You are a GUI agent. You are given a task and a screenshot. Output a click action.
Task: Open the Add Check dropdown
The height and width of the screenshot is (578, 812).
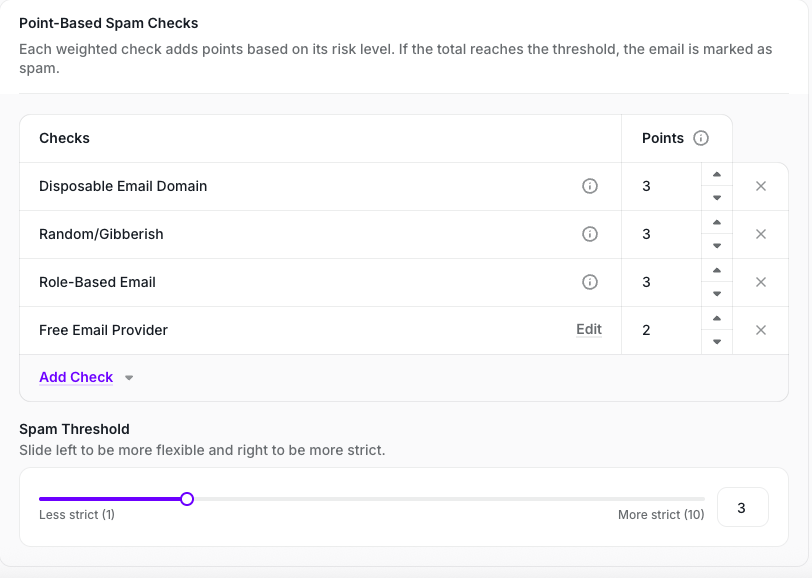(x=76, y=377)
